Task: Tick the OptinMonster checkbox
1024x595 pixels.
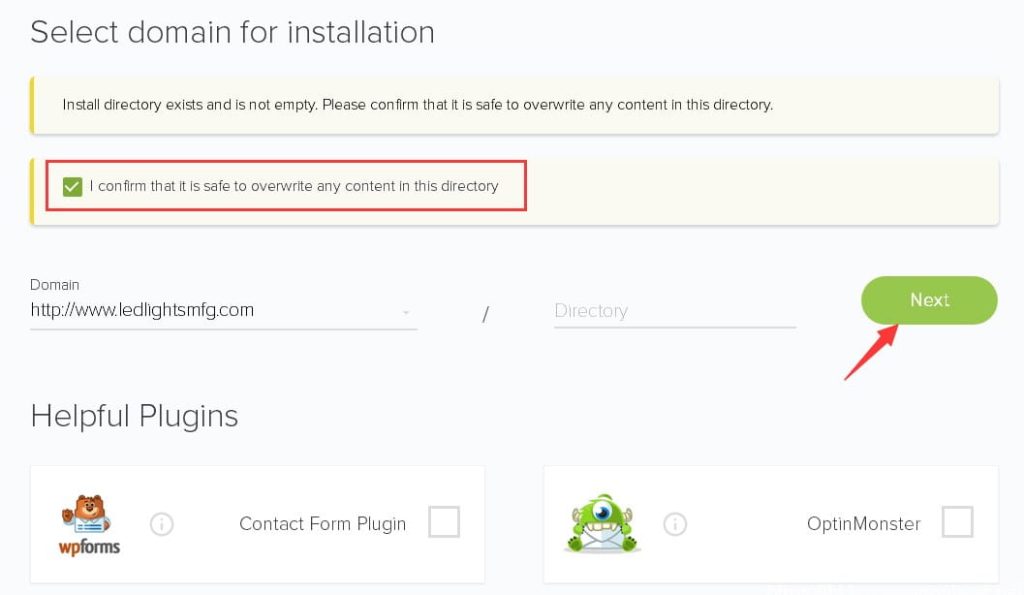Action: pyautogui.click(x=957, y=522)
